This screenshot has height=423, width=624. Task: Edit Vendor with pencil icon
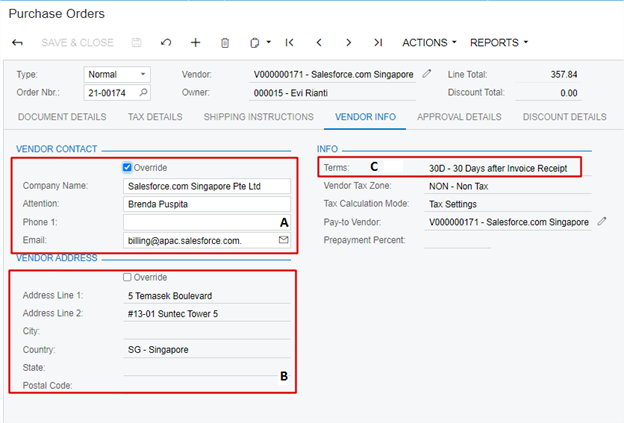[427, 74]
